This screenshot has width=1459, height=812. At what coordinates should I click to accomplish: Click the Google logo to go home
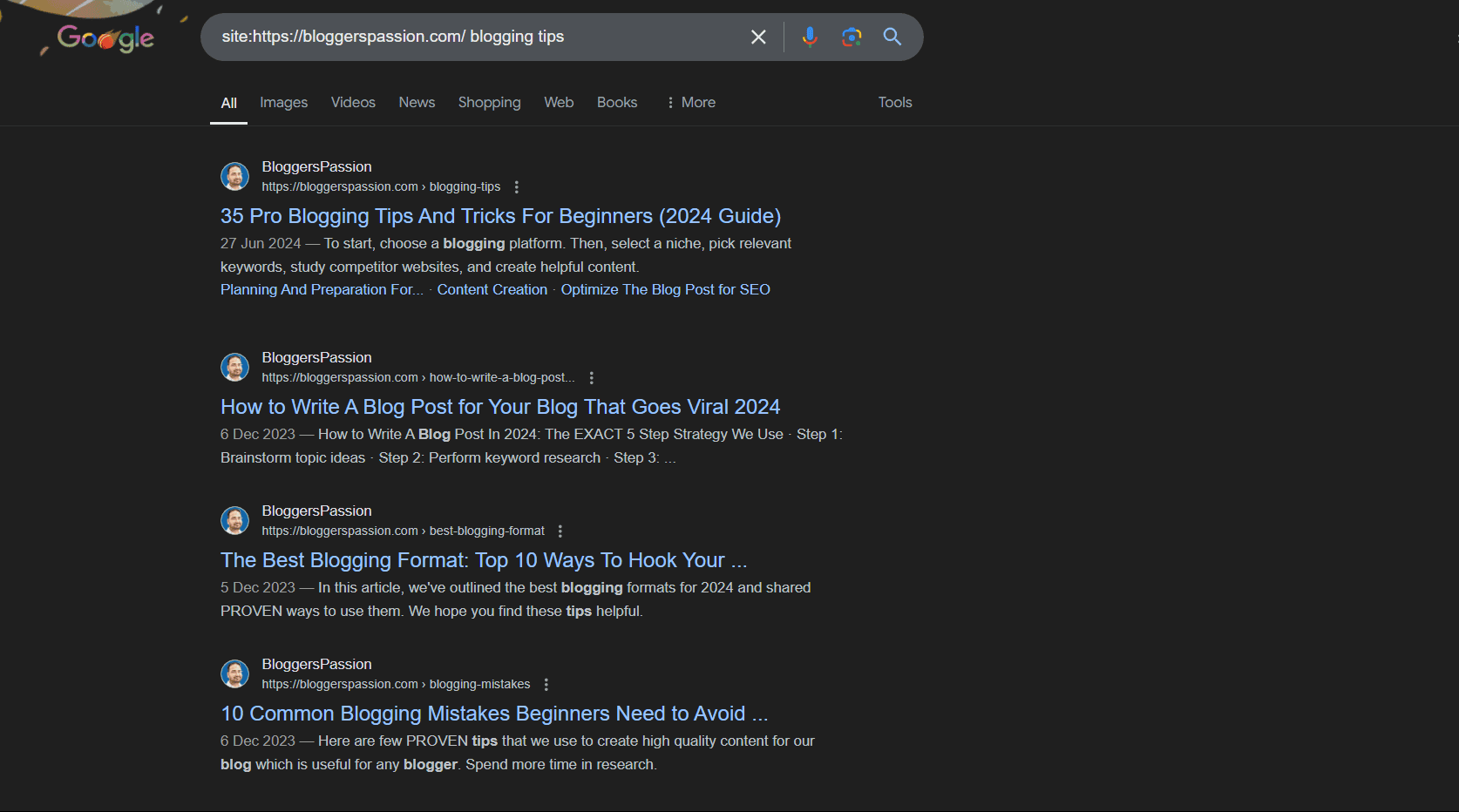pos(106,37)
